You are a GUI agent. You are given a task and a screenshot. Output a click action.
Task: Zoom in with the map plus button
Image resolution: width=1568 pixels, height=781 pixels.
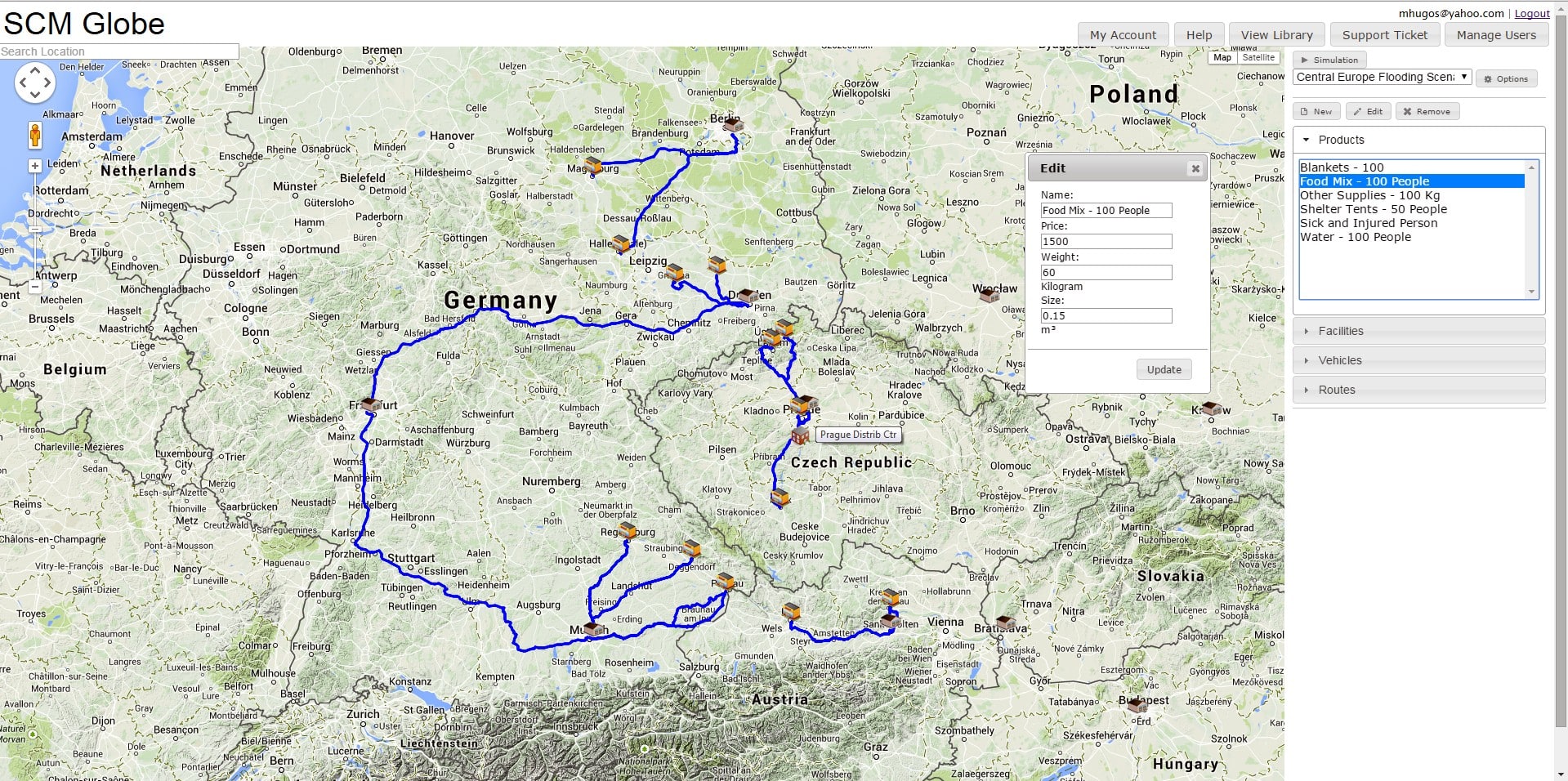[35, 166]
